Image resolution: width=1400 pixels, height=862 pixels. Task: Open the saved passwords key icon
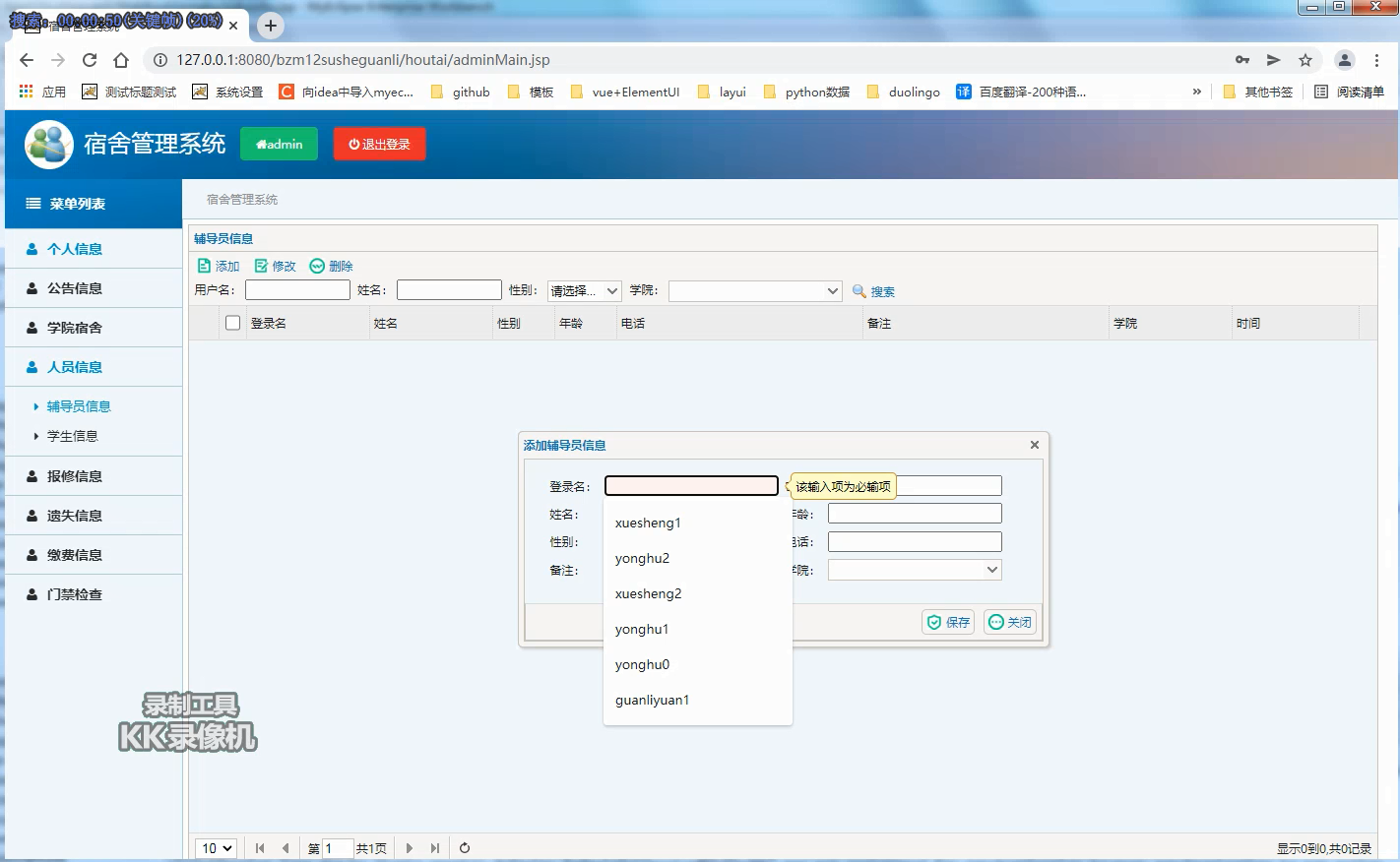pyautogui.click(x=1242, y=60)
